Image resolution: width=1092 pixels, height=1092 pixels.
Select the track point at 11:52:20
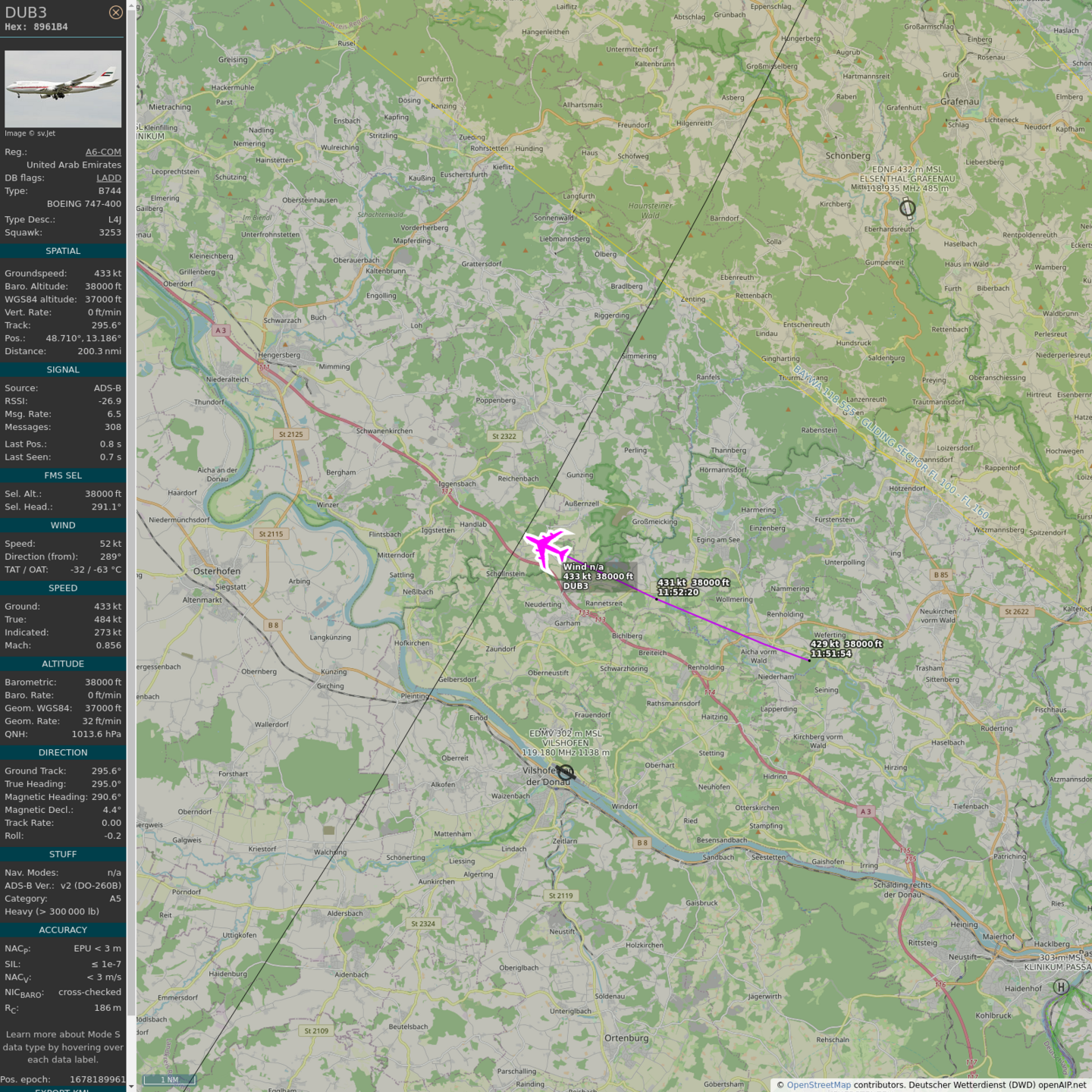point(657,599)
